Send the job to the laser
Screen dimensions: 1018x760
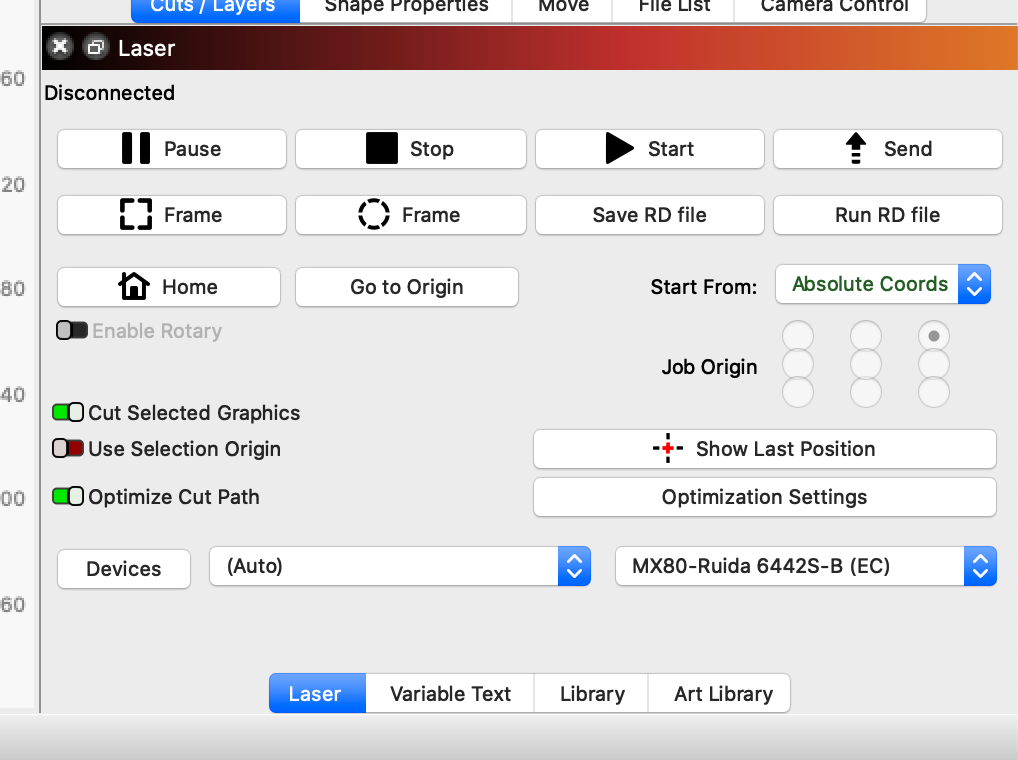[888, 149]
